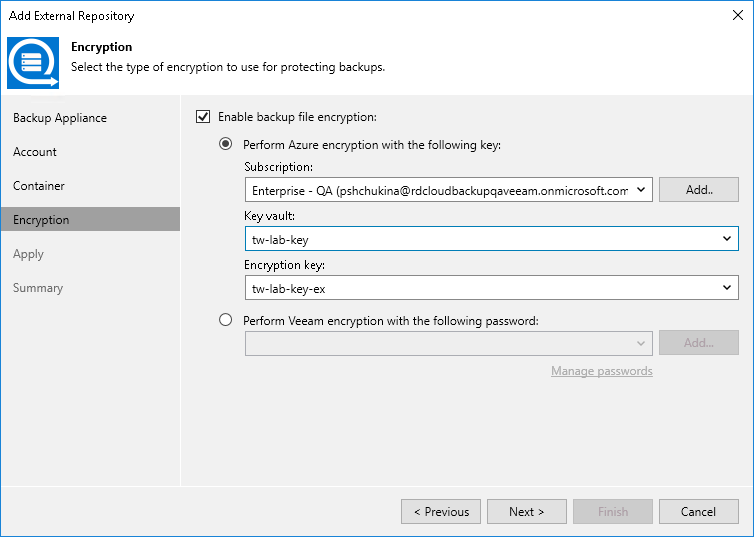Click the external repository wizard icon
Viewport: 754px width, 537px height.
(33, 63)
